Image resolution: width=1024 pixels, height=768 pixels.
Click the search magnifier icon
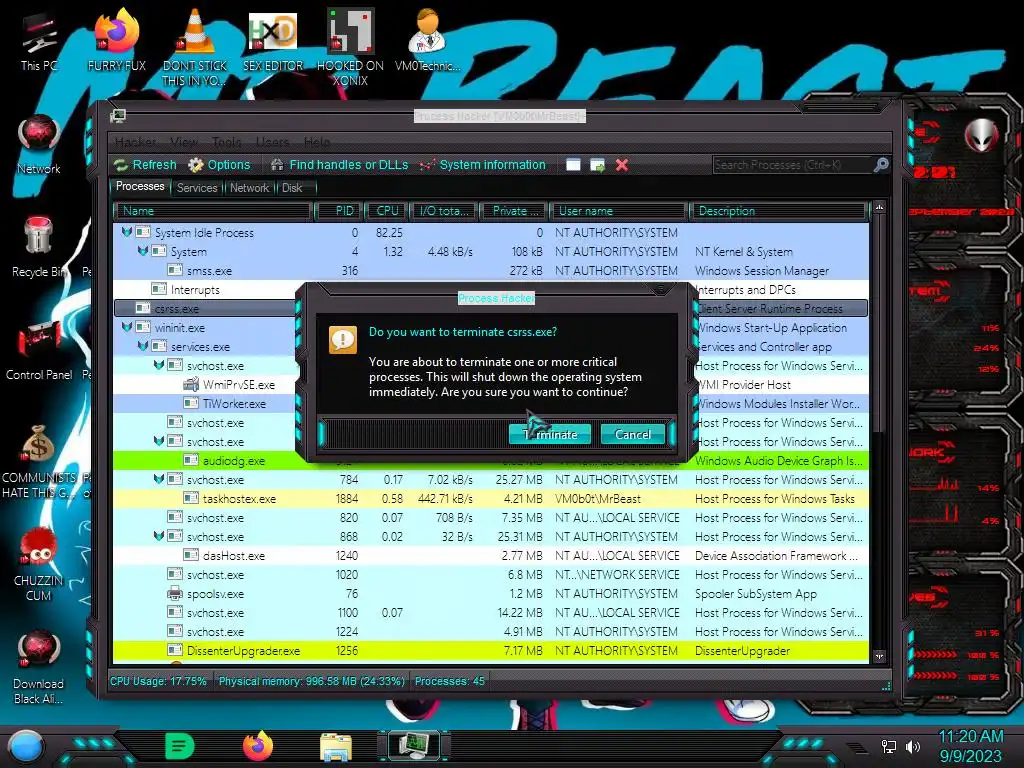tap(881, 165)
